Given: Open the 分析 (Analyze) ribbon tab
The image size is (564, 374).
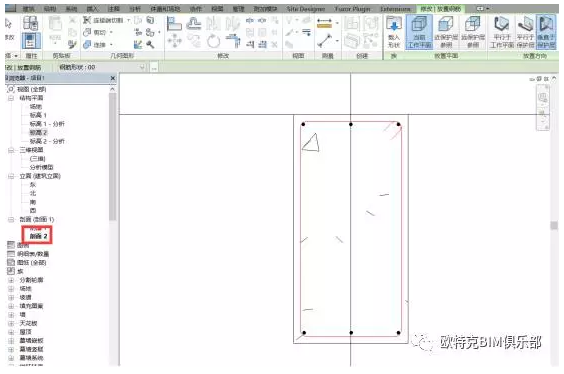Looking at the screenshot, I should (135, 9).
